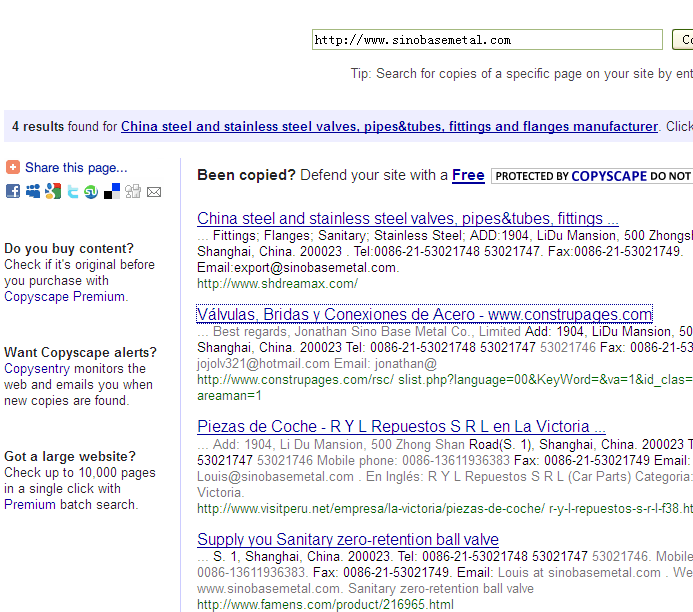Open 'Válvulas, Bridas y Conexiones de Acero' result
The height and width of the screenshot is (612, 693).
(x=424, y=315)
